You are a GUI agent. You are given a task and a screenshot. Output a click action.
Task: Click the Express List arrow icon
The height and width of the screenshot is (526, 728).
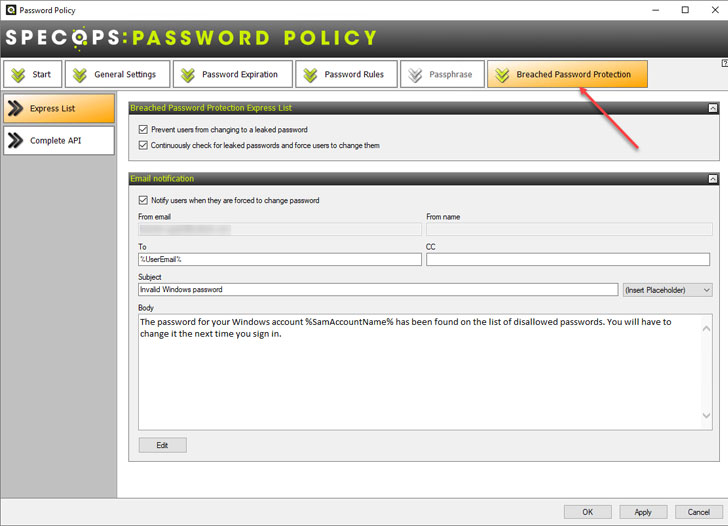coord(15,108)
